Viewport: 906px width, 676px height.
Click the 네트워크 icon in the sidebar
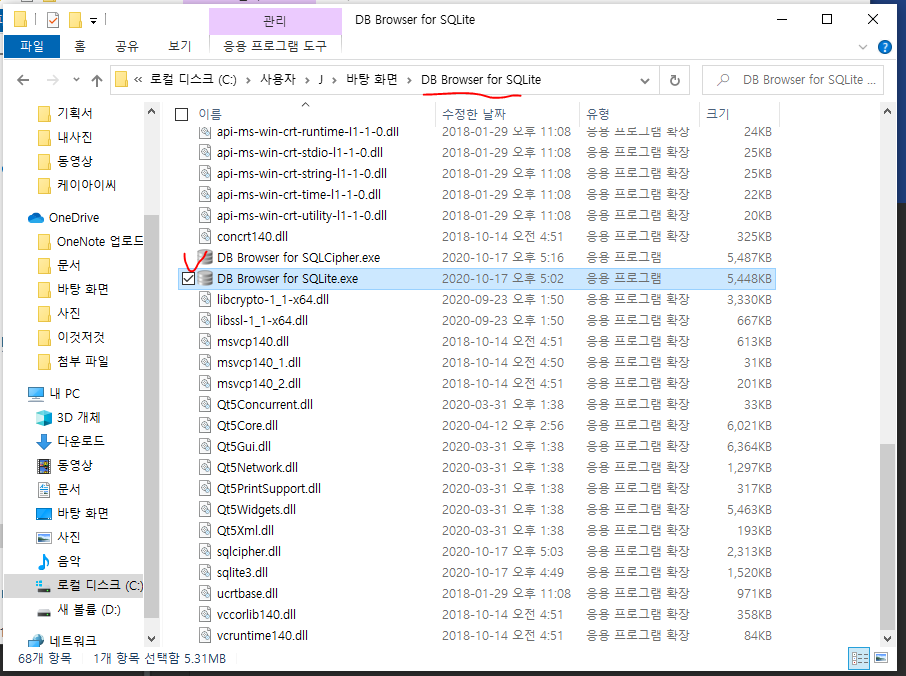coord(36,641)
